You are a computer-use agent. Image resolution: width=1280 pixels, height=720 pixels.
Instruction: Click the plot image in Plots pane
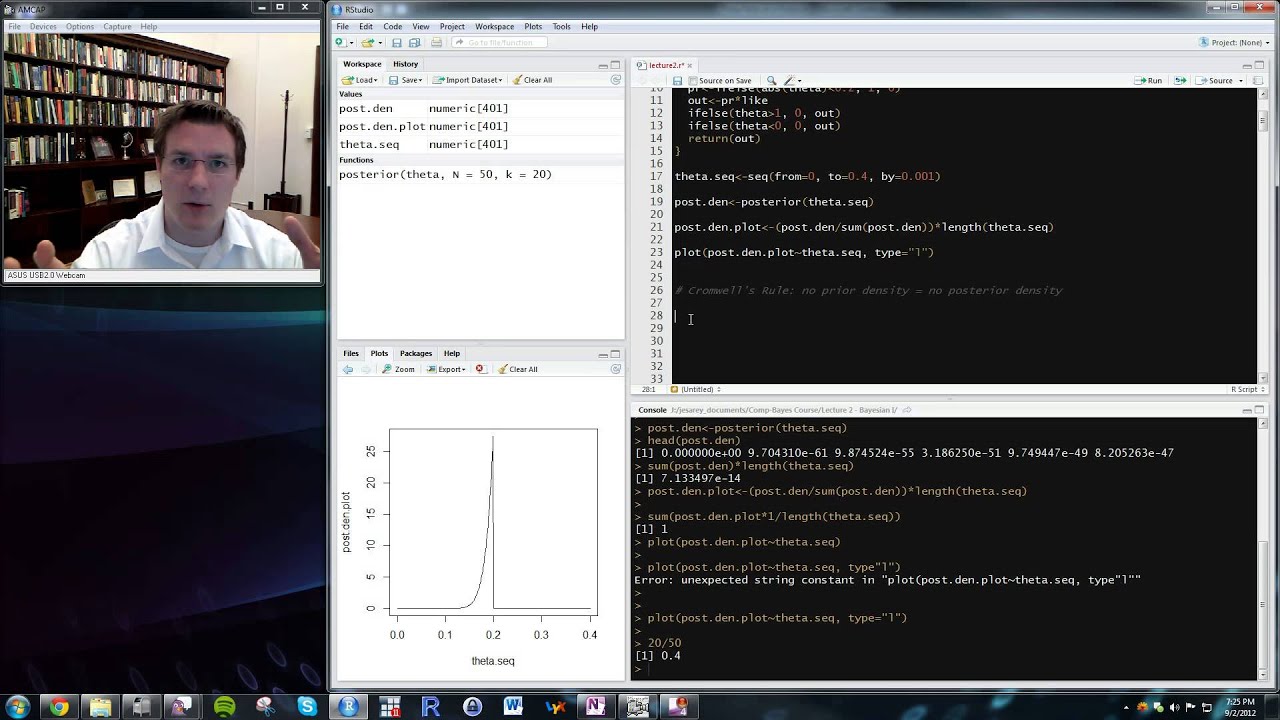[x=480, y=527]
